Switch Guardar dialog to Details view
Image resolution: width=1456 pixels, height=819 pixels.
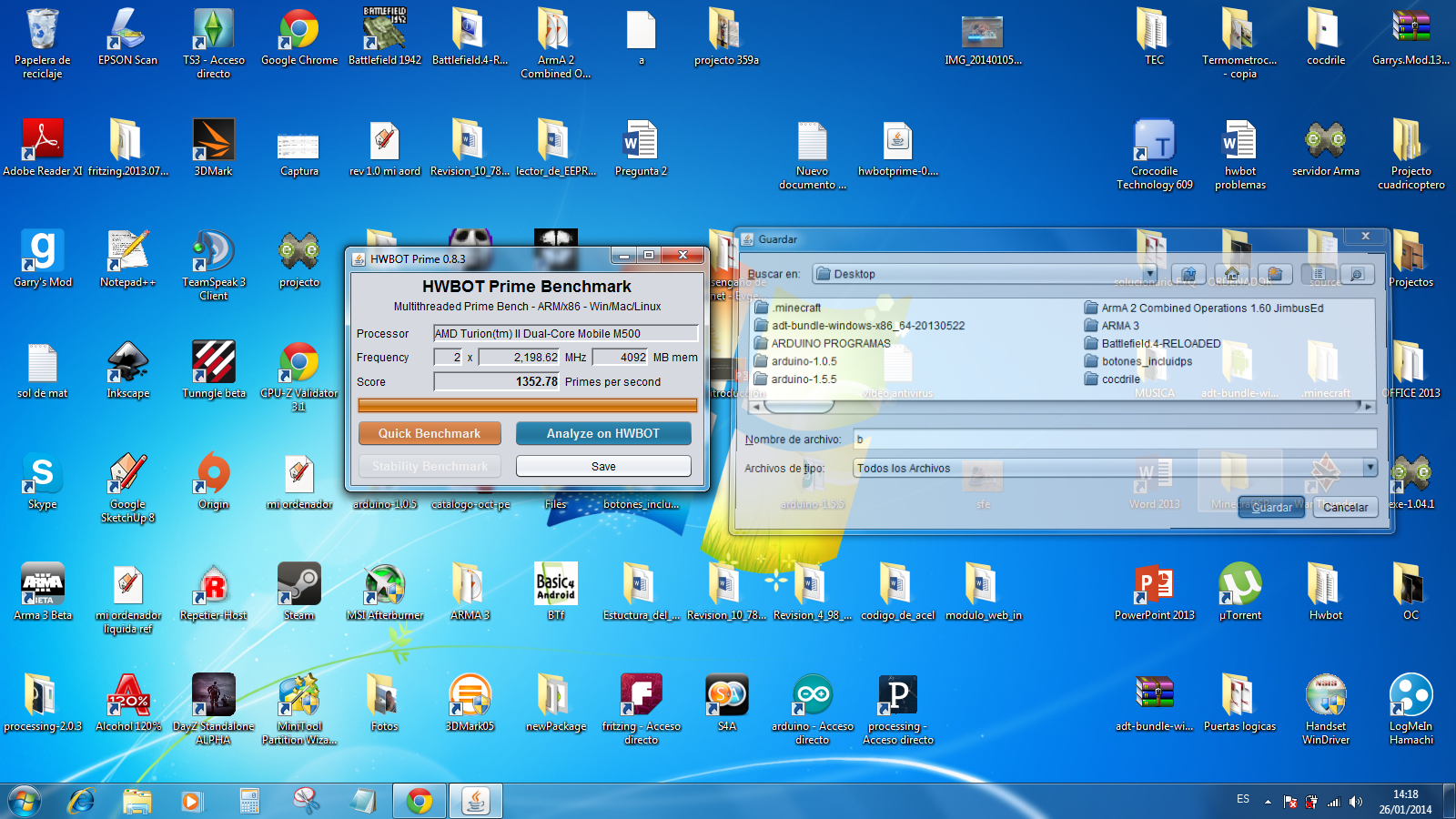[1357, 274]
